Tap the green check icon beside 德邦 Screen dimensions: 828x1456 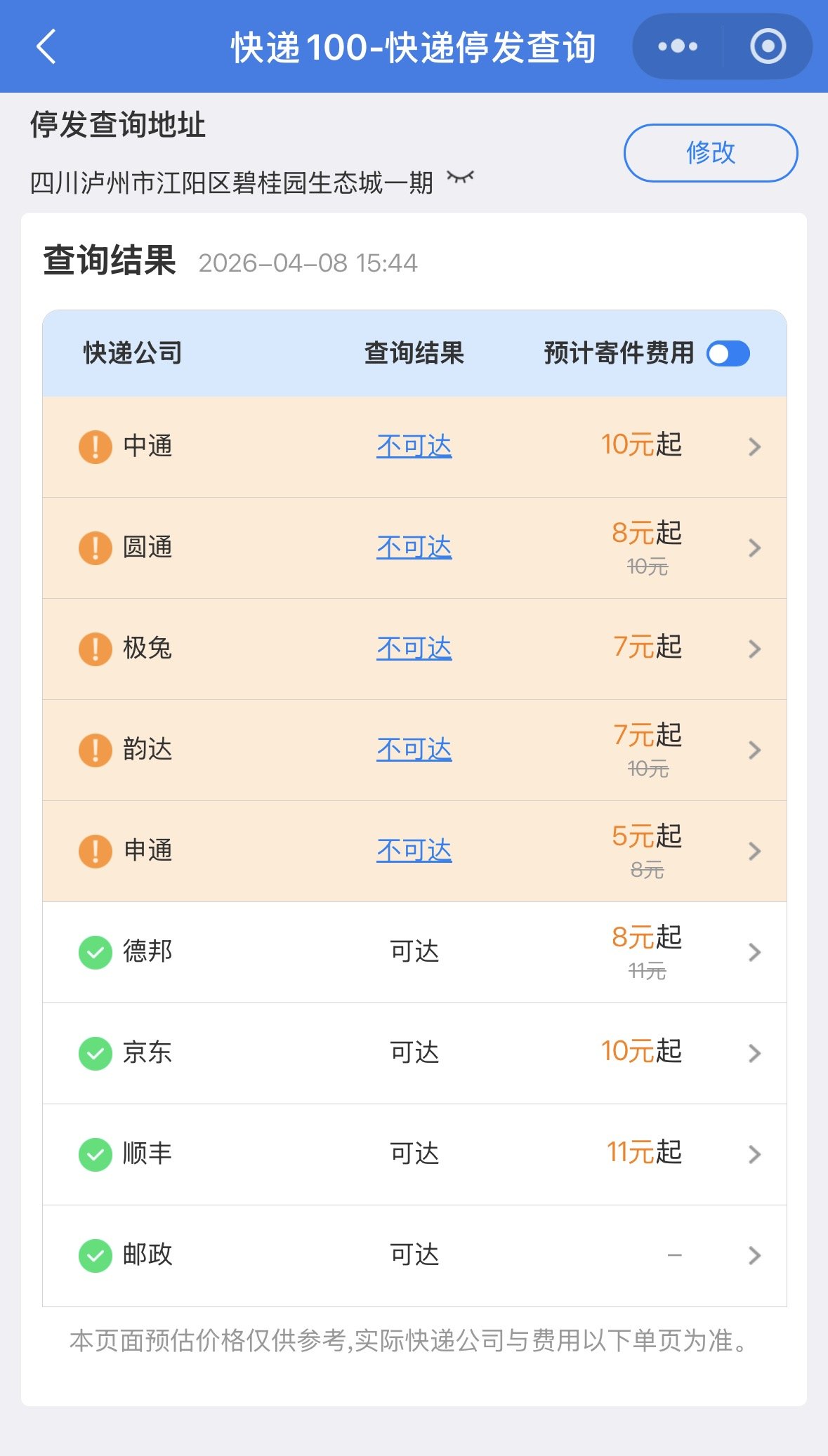click(x=96, y=953)
